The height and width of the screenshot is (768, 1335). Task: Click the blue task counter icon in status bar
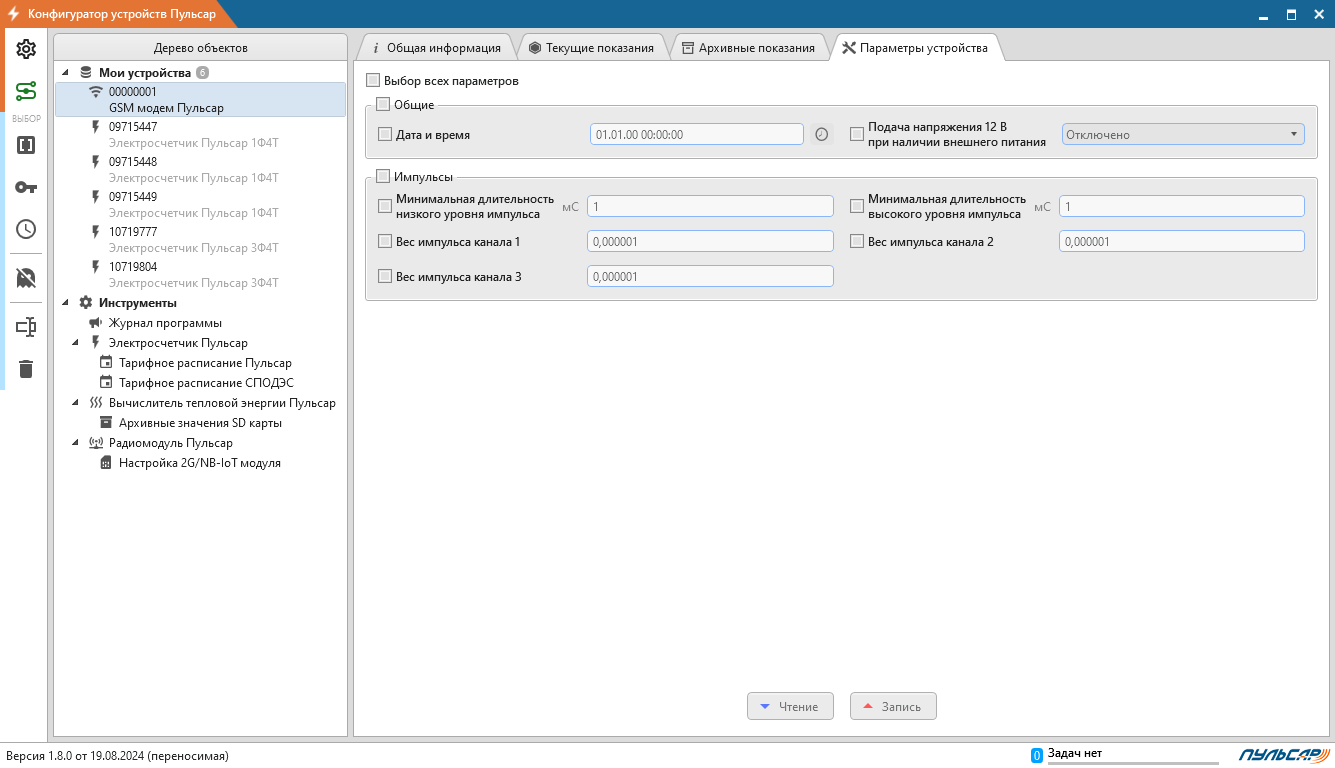click(1037, 755)
